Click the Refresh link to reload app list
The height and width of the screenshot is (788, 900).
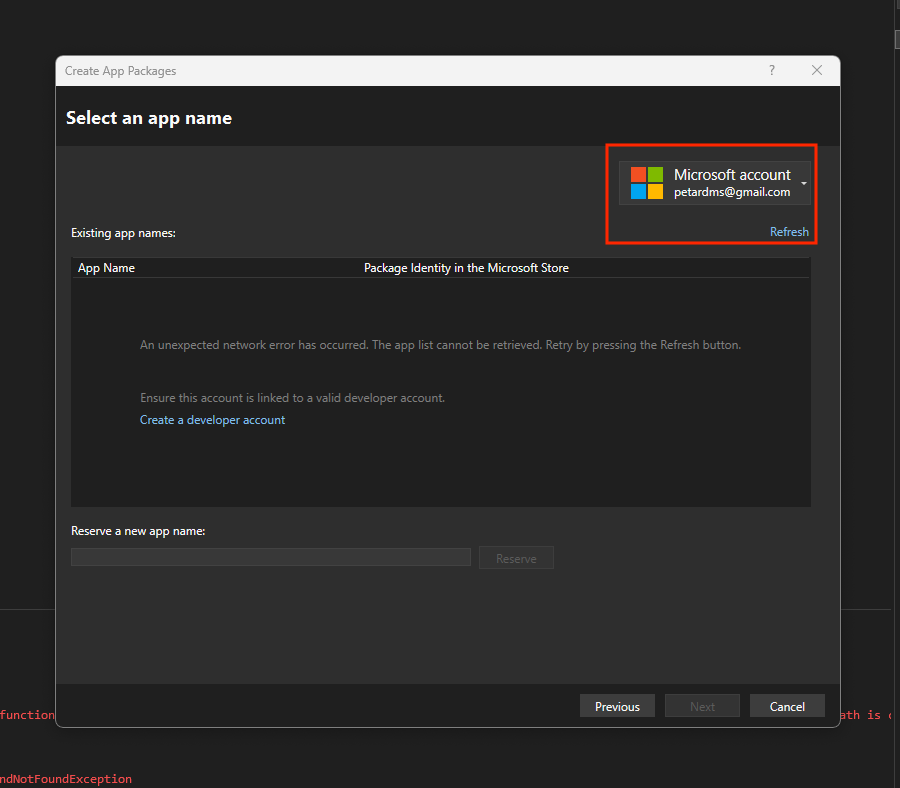[x=789, y=231]
